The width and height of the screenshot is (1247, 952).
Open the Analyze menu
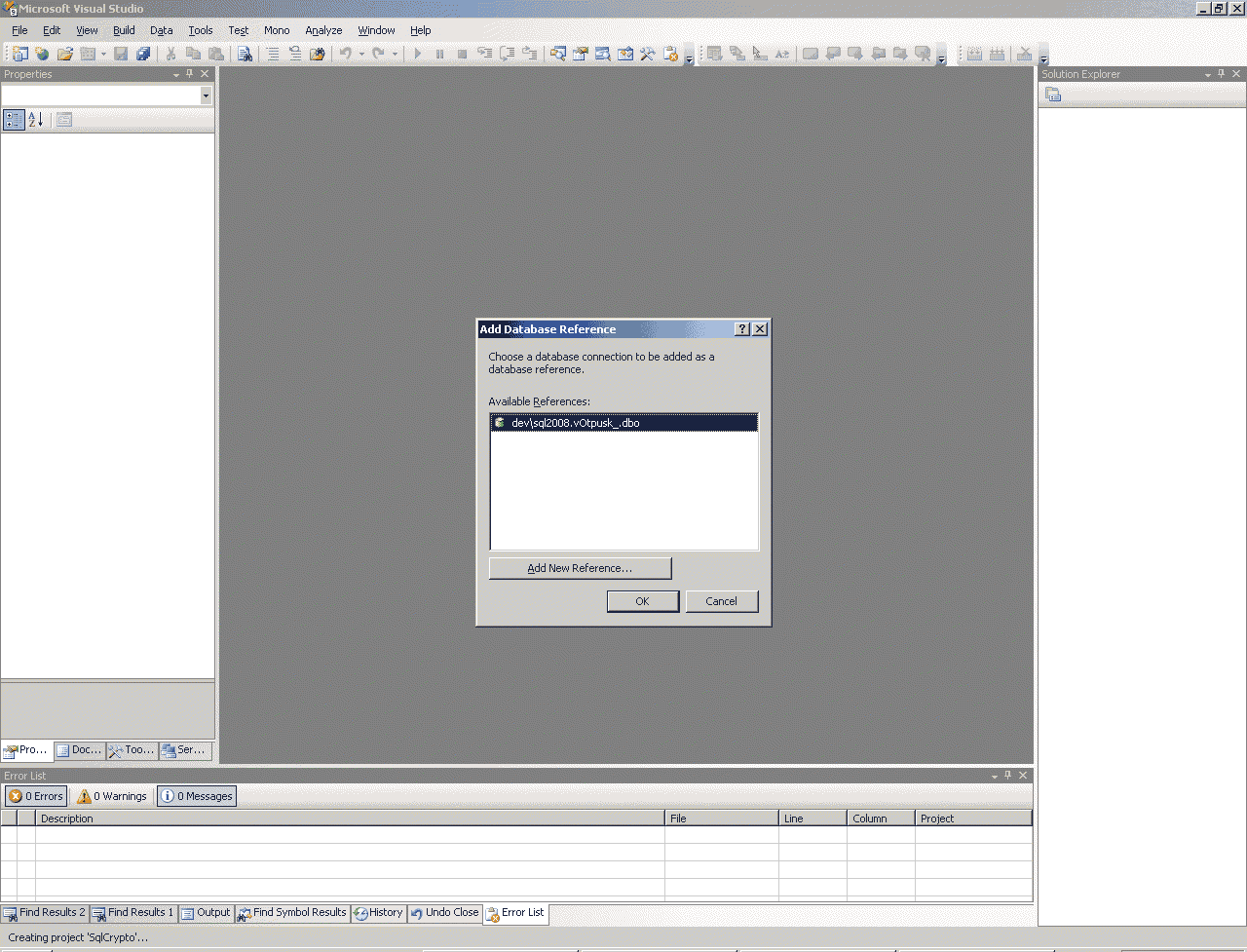(x=323, y=30)
